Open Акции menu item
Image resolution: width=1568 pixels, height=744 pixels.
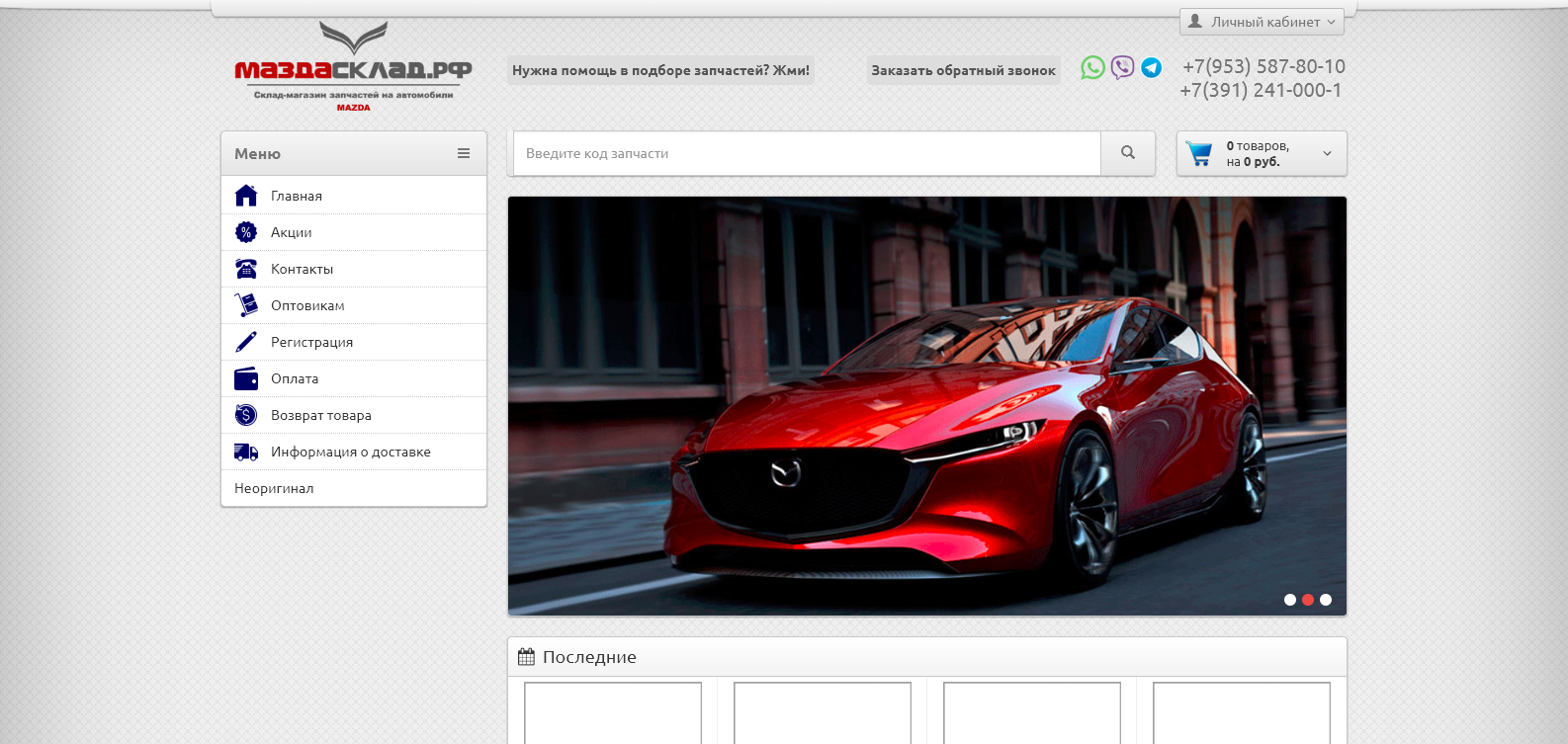[x=354, y=232]
